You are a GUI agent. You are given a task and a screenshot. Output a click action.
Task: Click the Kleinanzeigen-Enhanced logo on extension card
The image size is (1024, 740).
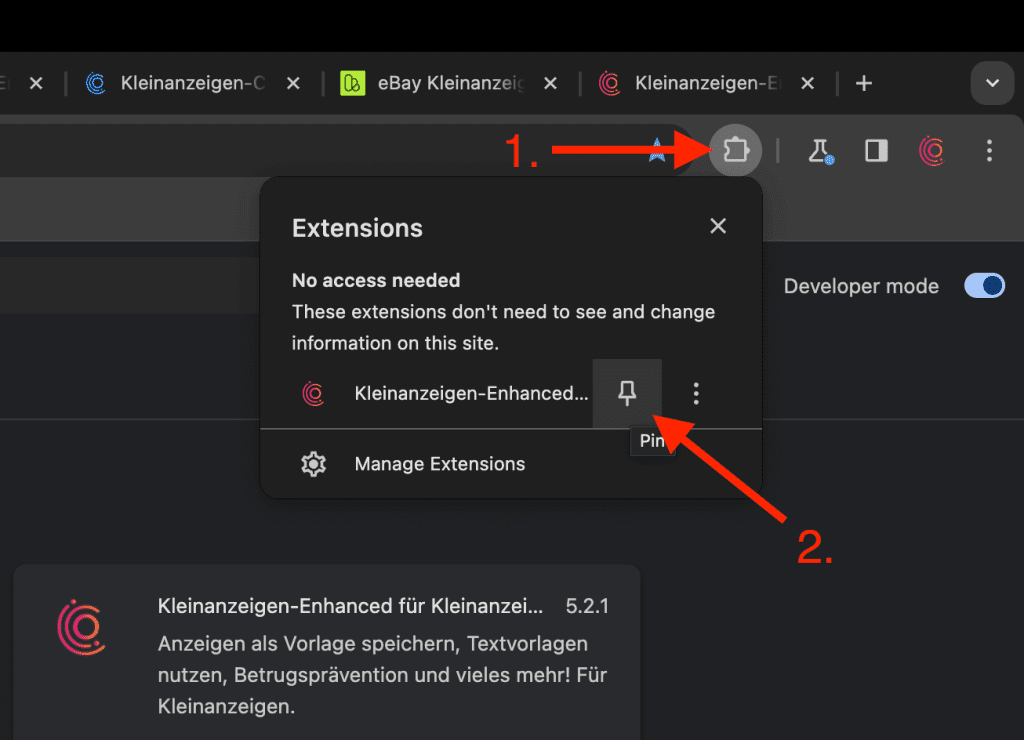[x=82, y=627]
